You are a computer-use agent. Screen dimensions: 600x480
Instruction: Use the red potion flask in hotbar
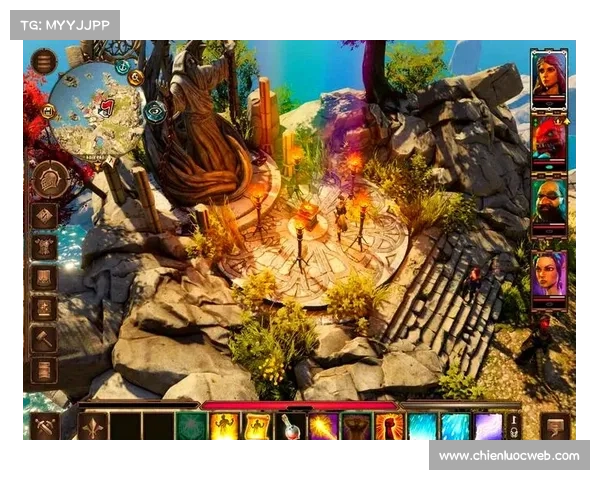coord(290,426)
